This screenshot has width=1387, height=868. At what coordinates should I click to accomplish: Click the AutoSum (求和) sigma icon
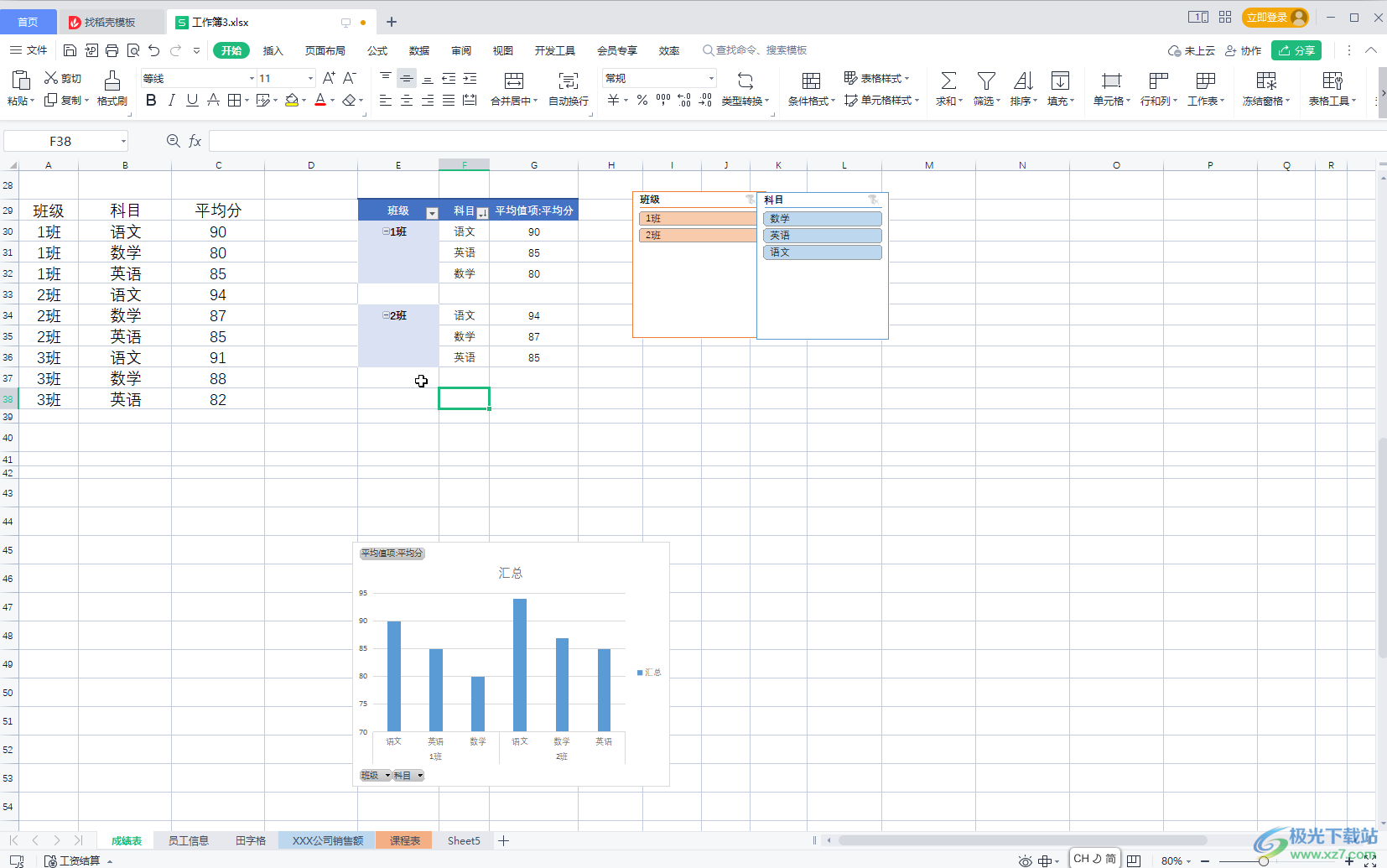(x=948, y=81)
